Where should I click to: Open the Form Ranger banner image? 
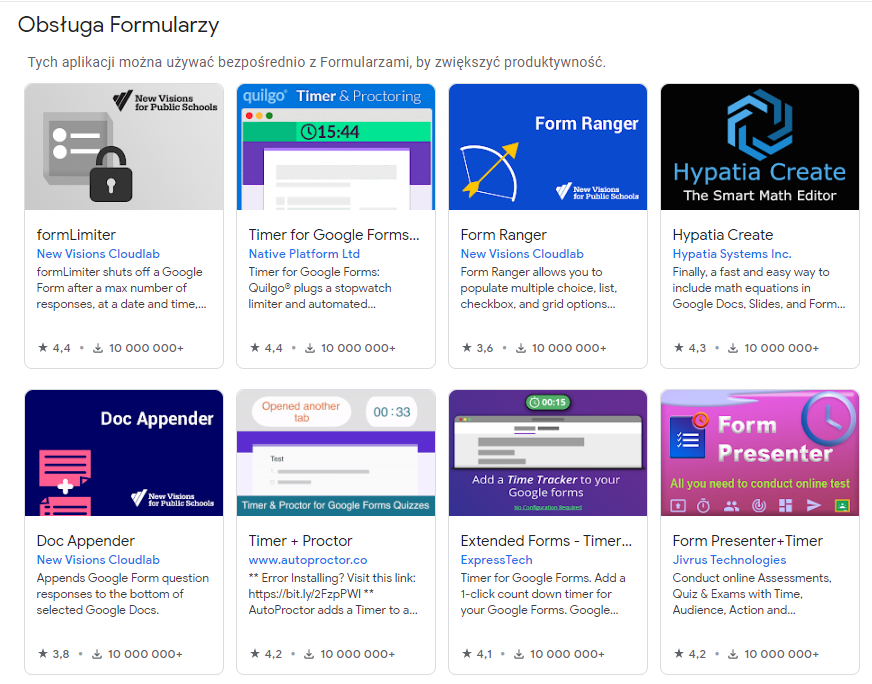coord(548,147)
